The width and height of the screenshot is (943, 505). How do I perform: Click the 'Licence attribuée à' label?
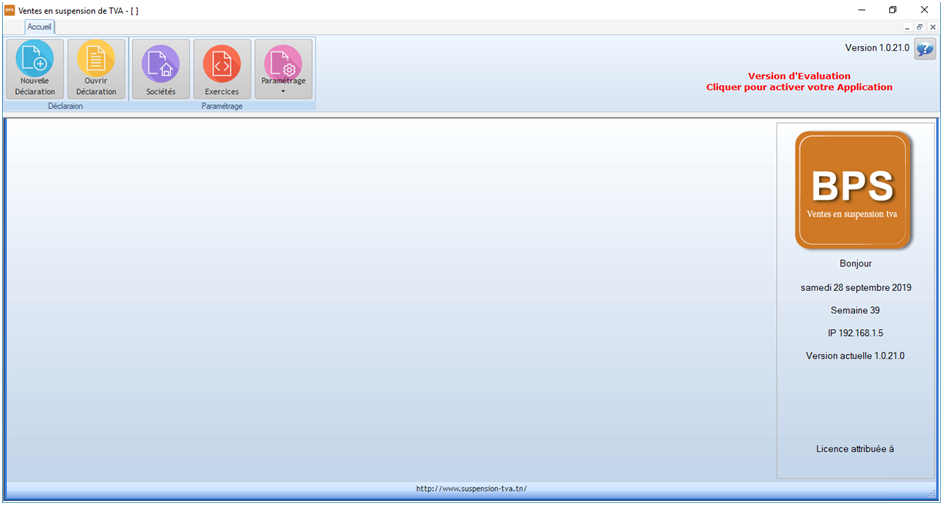855,449
